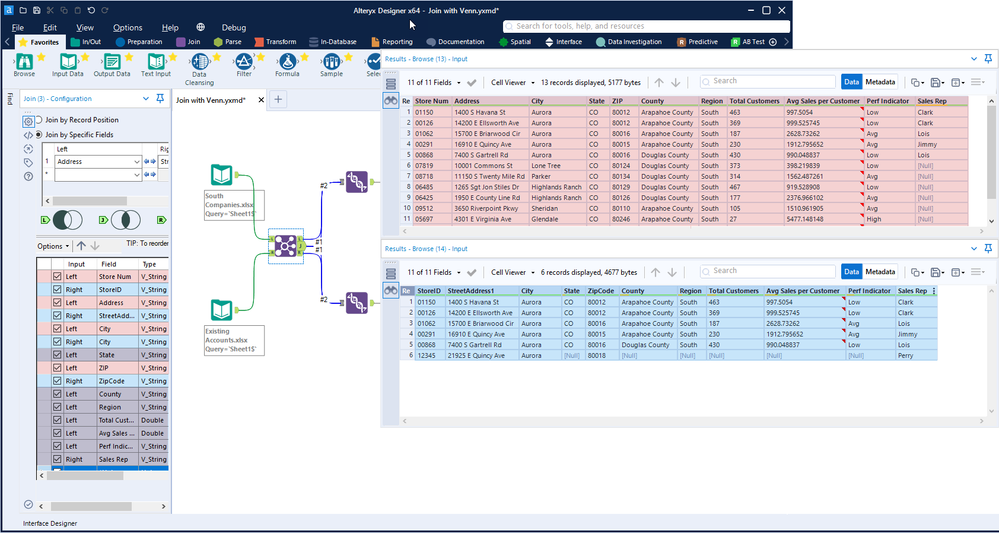The width and height of the screenshot is (999, 533).
Task: Select the Sample tool
Action: pos(331,66)
